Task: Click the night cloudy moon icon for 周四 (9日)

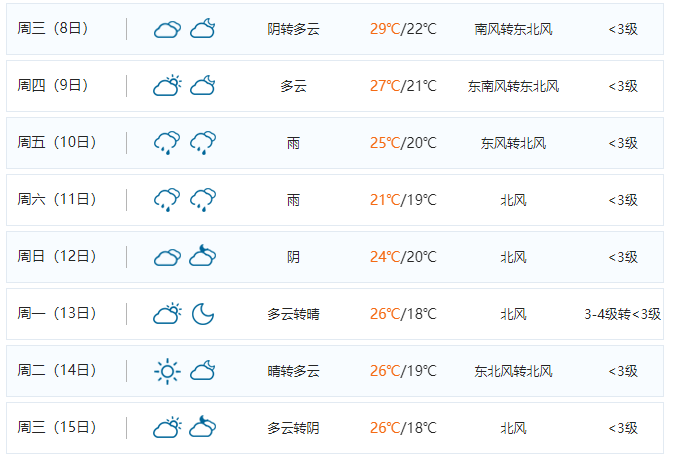Action: [202, 86]
